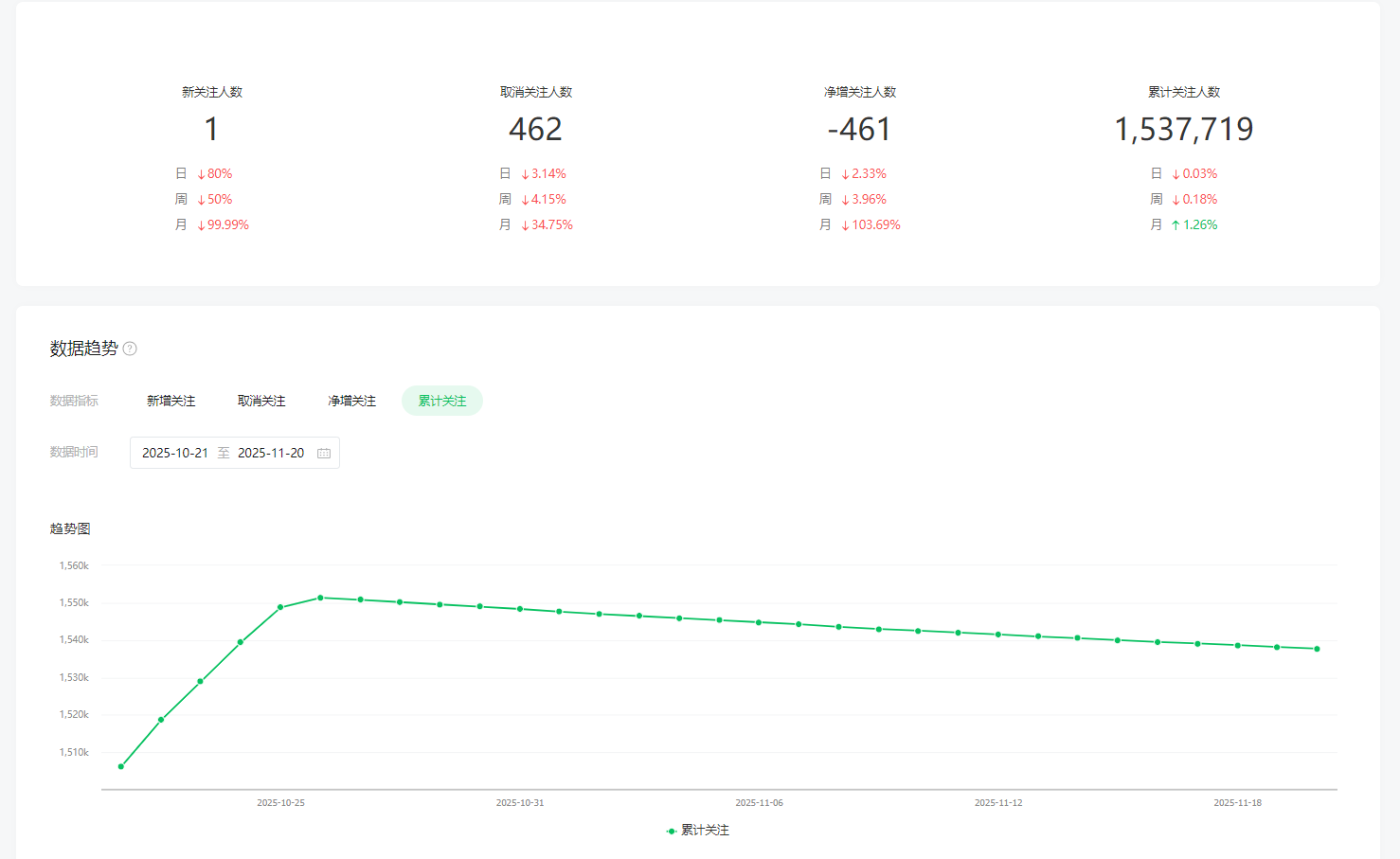Click the green legend marker dot
1400x859 pixels.
(671, 831)
